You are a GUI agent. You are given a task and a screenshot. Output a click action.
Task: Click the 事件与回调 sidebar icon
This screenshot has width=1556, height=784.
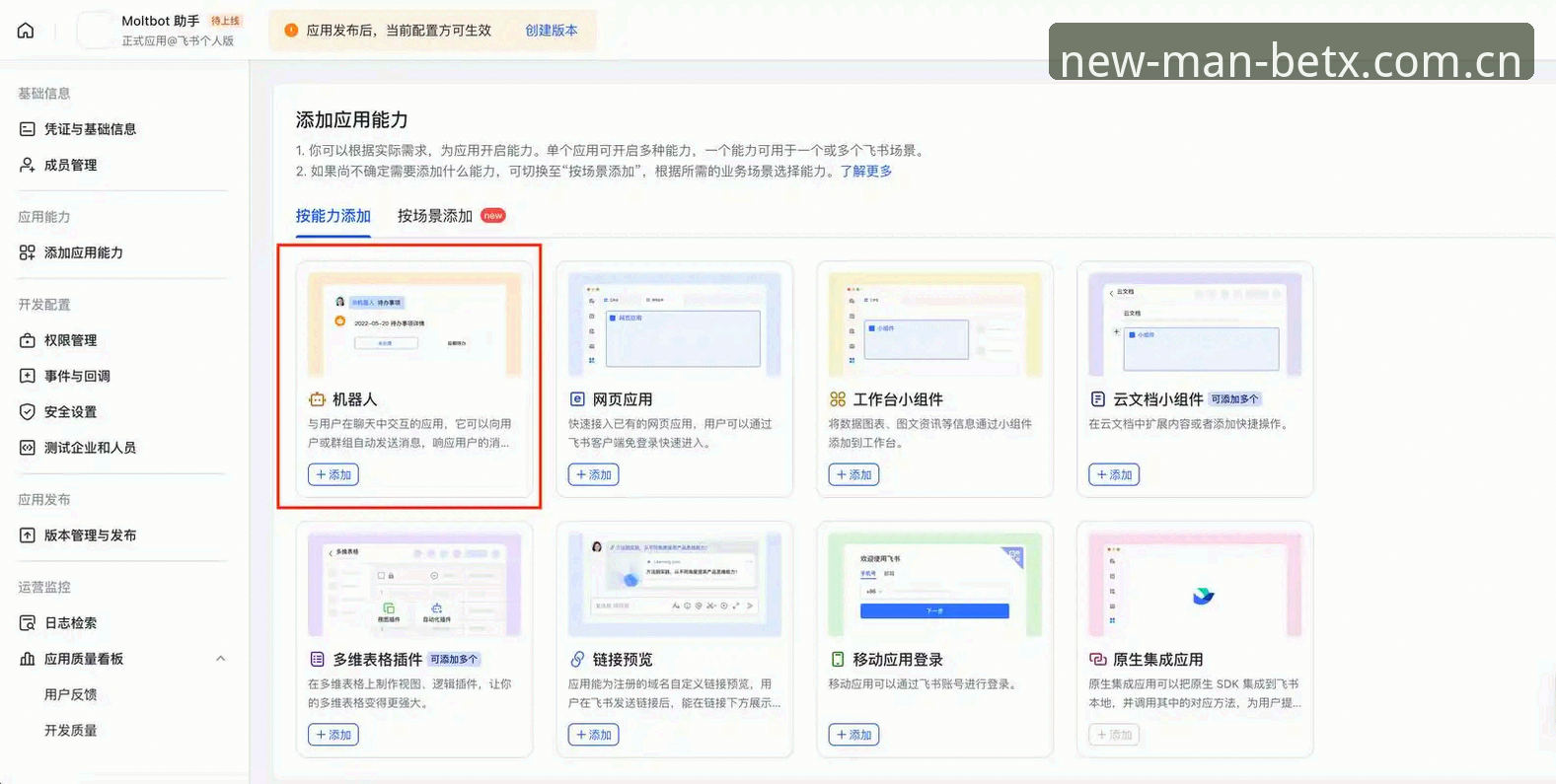point(28,376)
